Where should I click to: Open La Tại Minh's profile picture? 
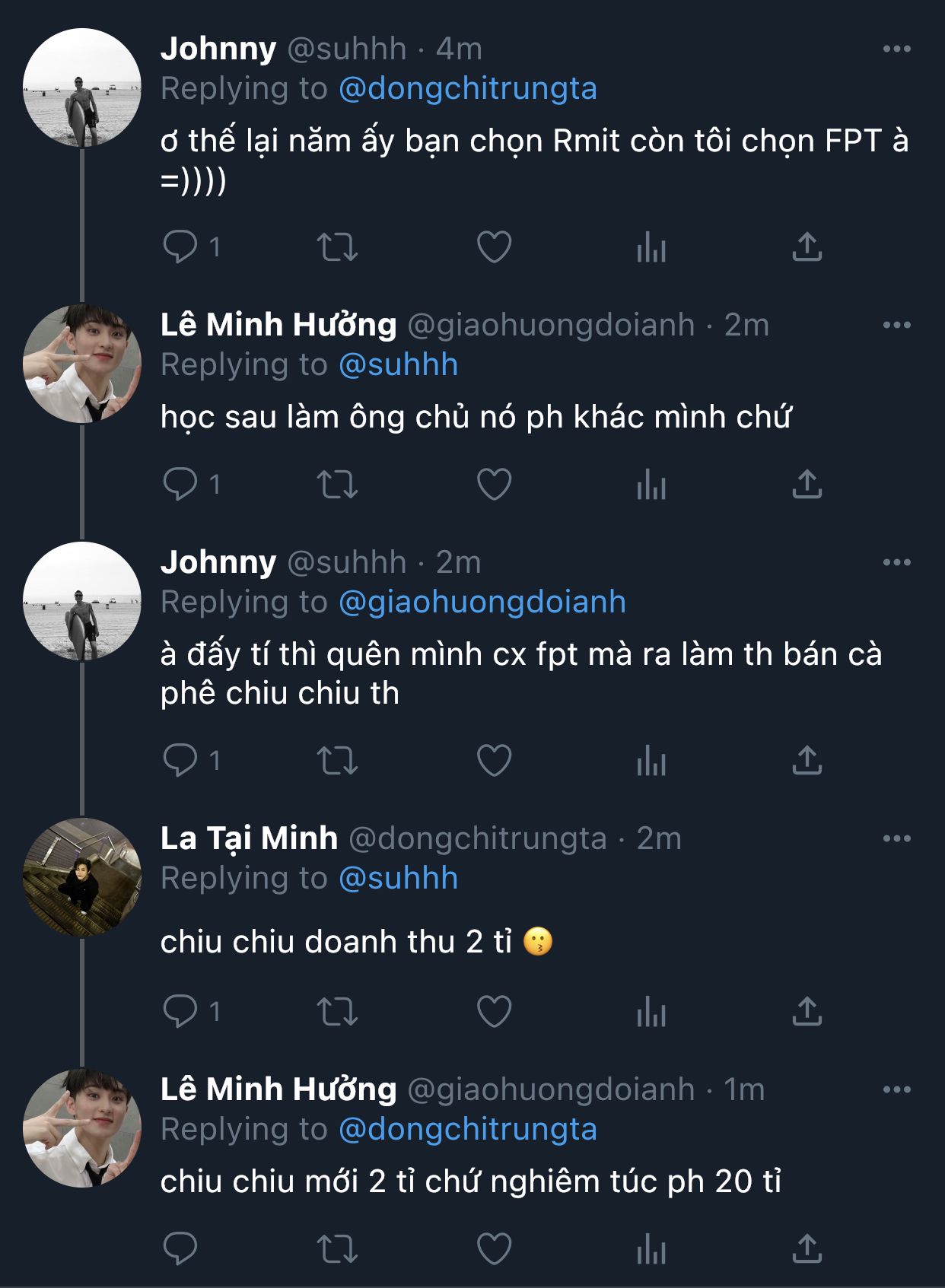click(x=82, y=876)
